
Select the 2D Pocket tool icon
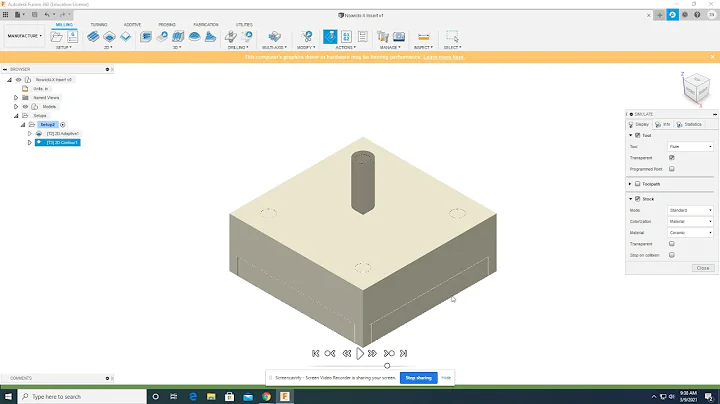click(x=109, y=36)
